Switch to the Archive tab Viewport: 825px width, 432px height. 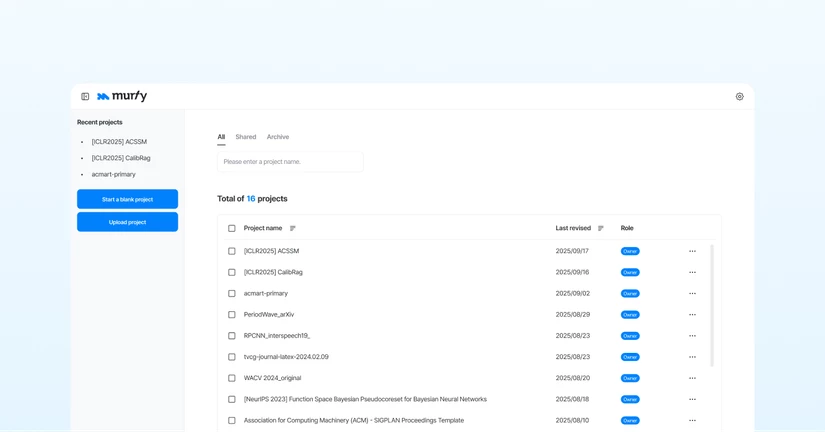(278, 137)
